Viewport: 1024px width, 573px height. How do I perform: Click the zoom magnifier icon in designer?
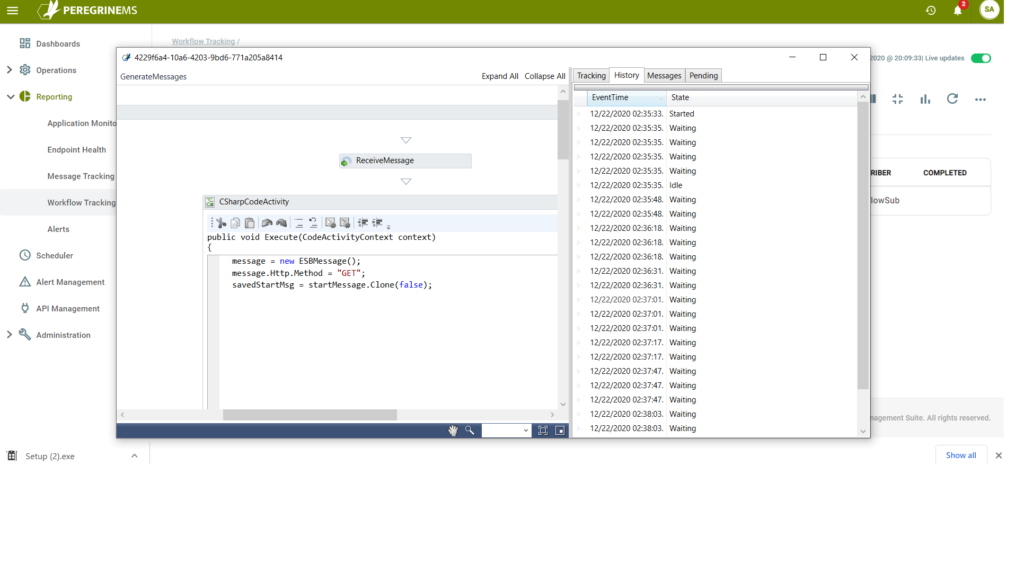pos(469,430)
